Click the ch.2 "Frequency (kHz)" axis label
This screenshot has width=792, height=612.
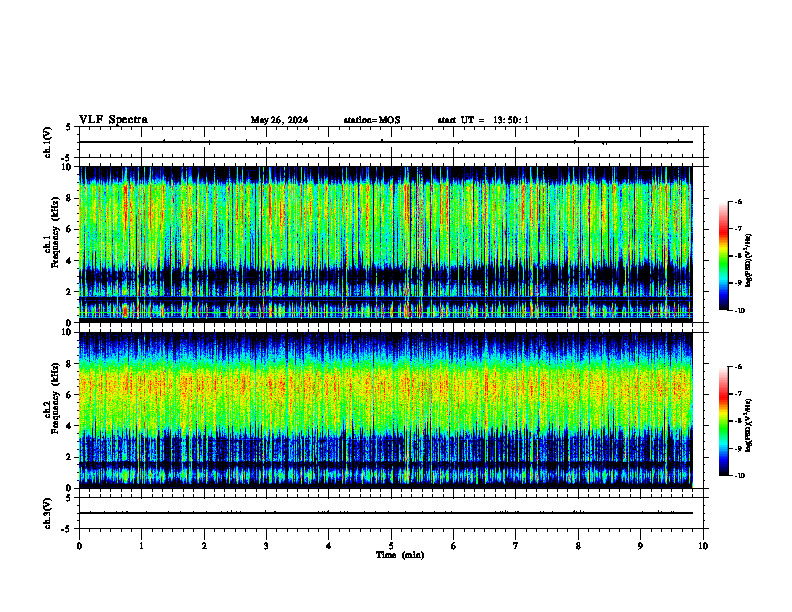[56, 397]
